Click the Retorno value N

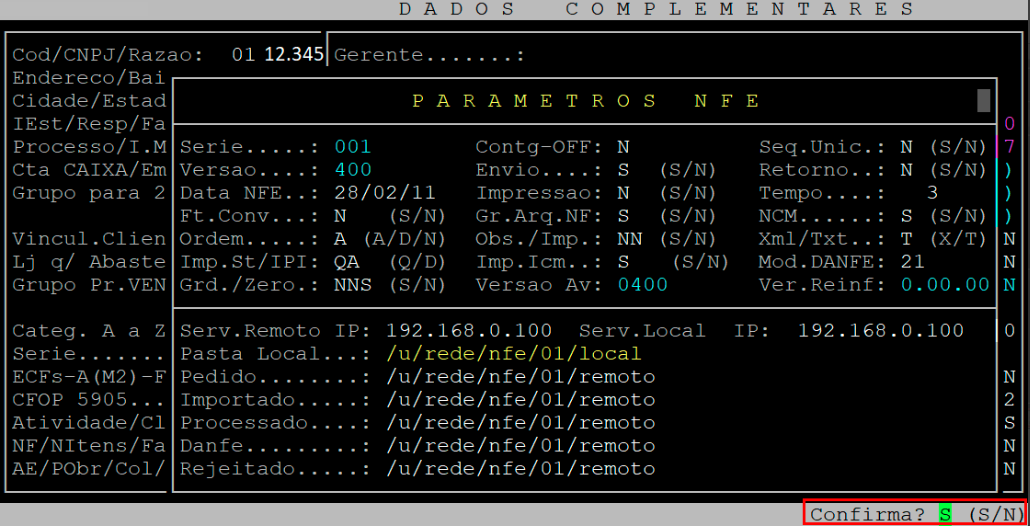pyautogui.click(x=907, y=170)
